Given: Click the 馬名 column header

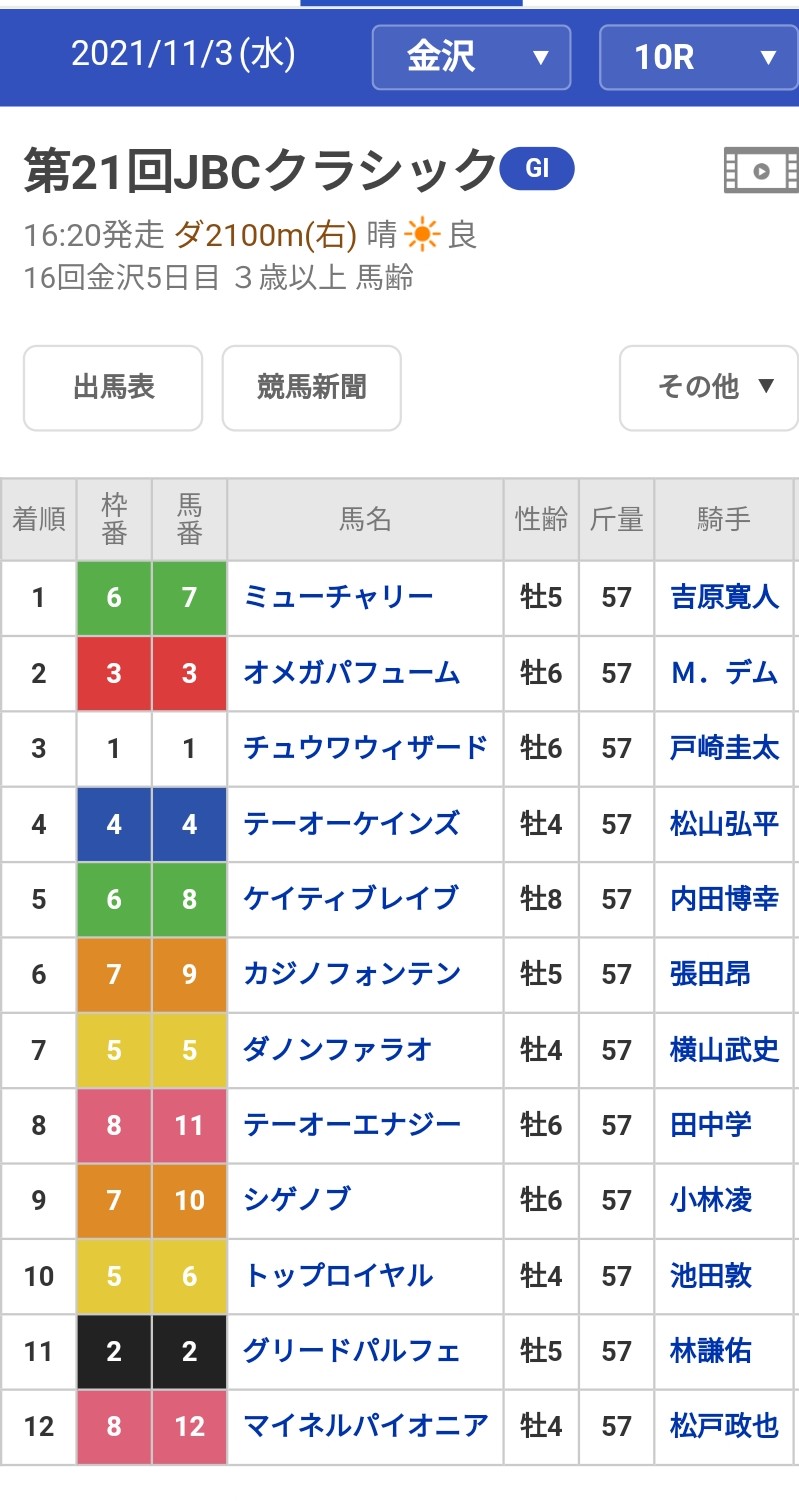Looking at the screenshot, I should point(365,519).
